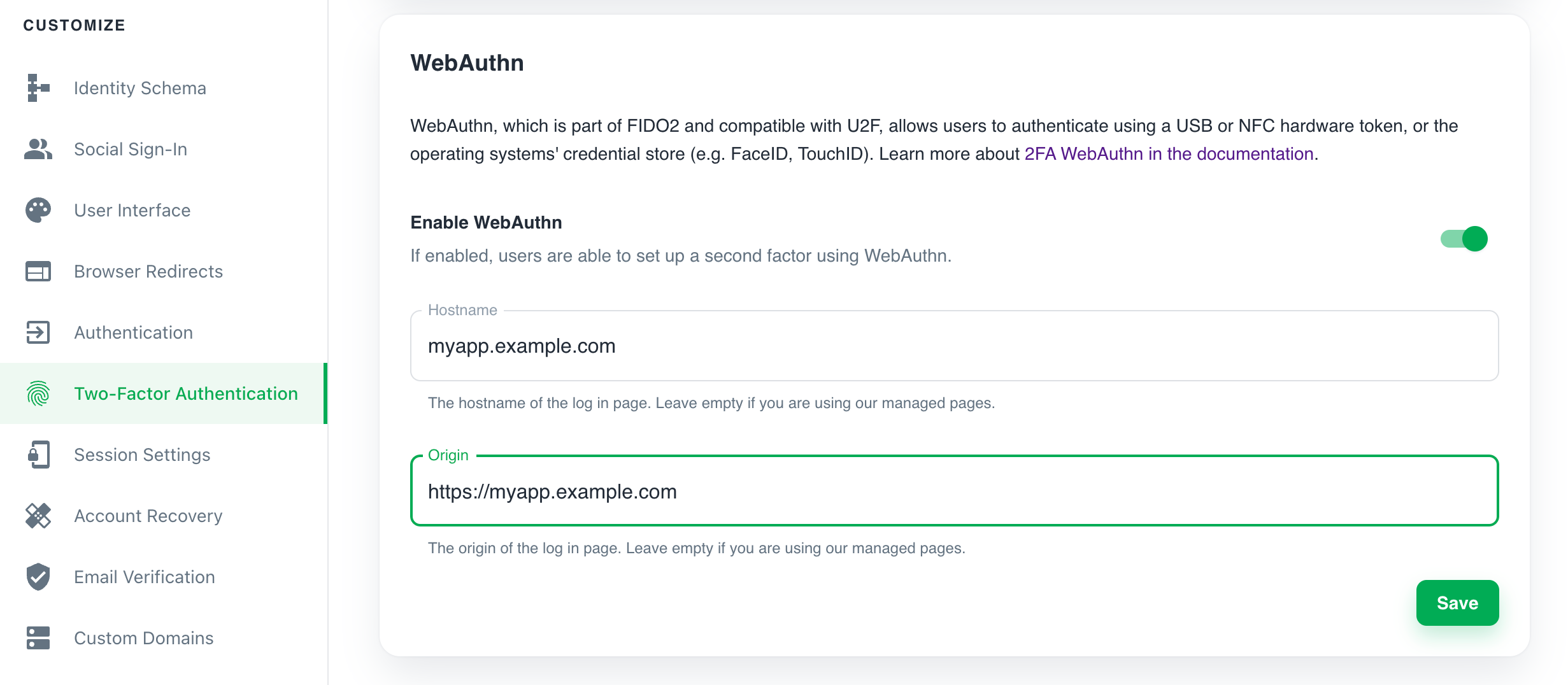Viewport: 1568px width, 685px height.
Task: Click the Social Sign-In people icon
Action: point(38,149)
